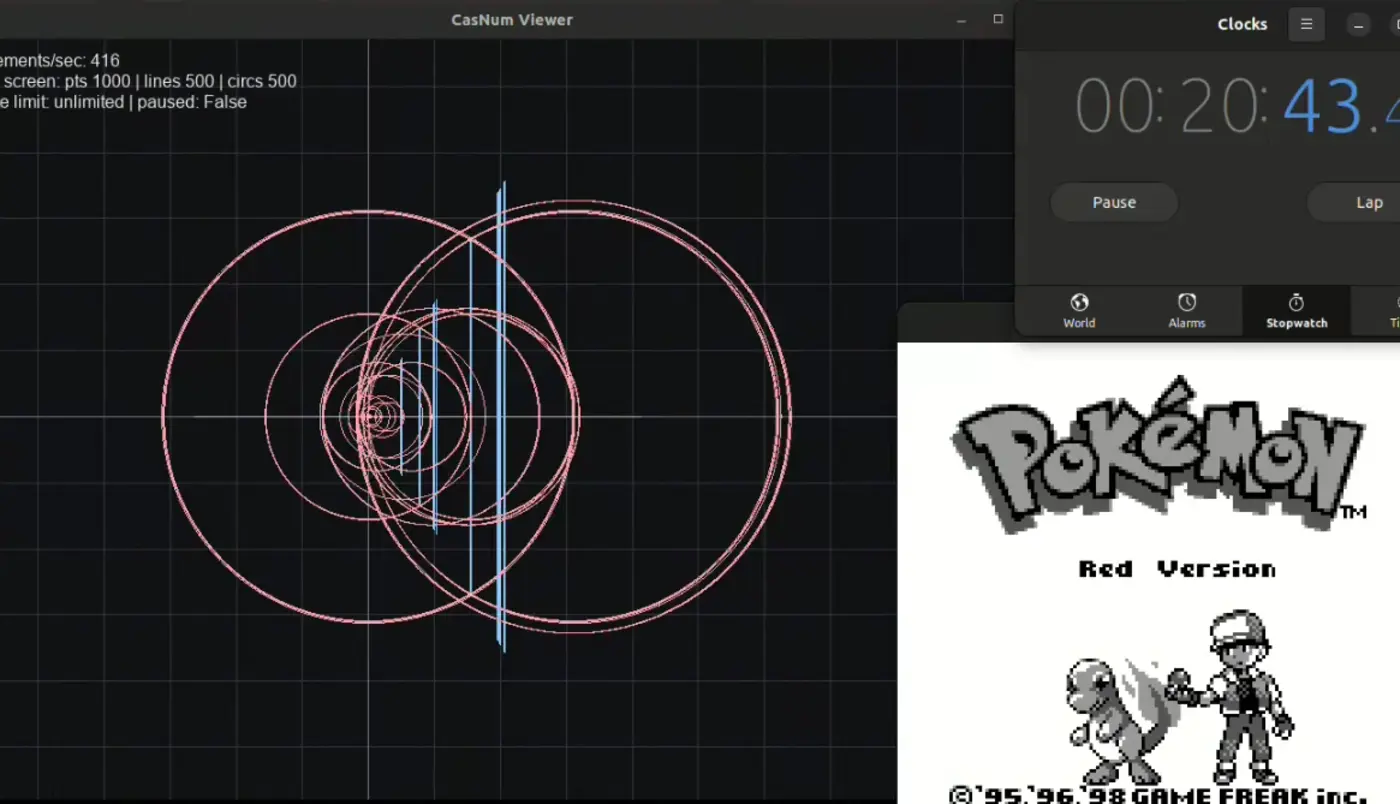The image size is (1400, 804).
Task: Click the CasNum Viewer title bar text
Action: click(511, 20)
